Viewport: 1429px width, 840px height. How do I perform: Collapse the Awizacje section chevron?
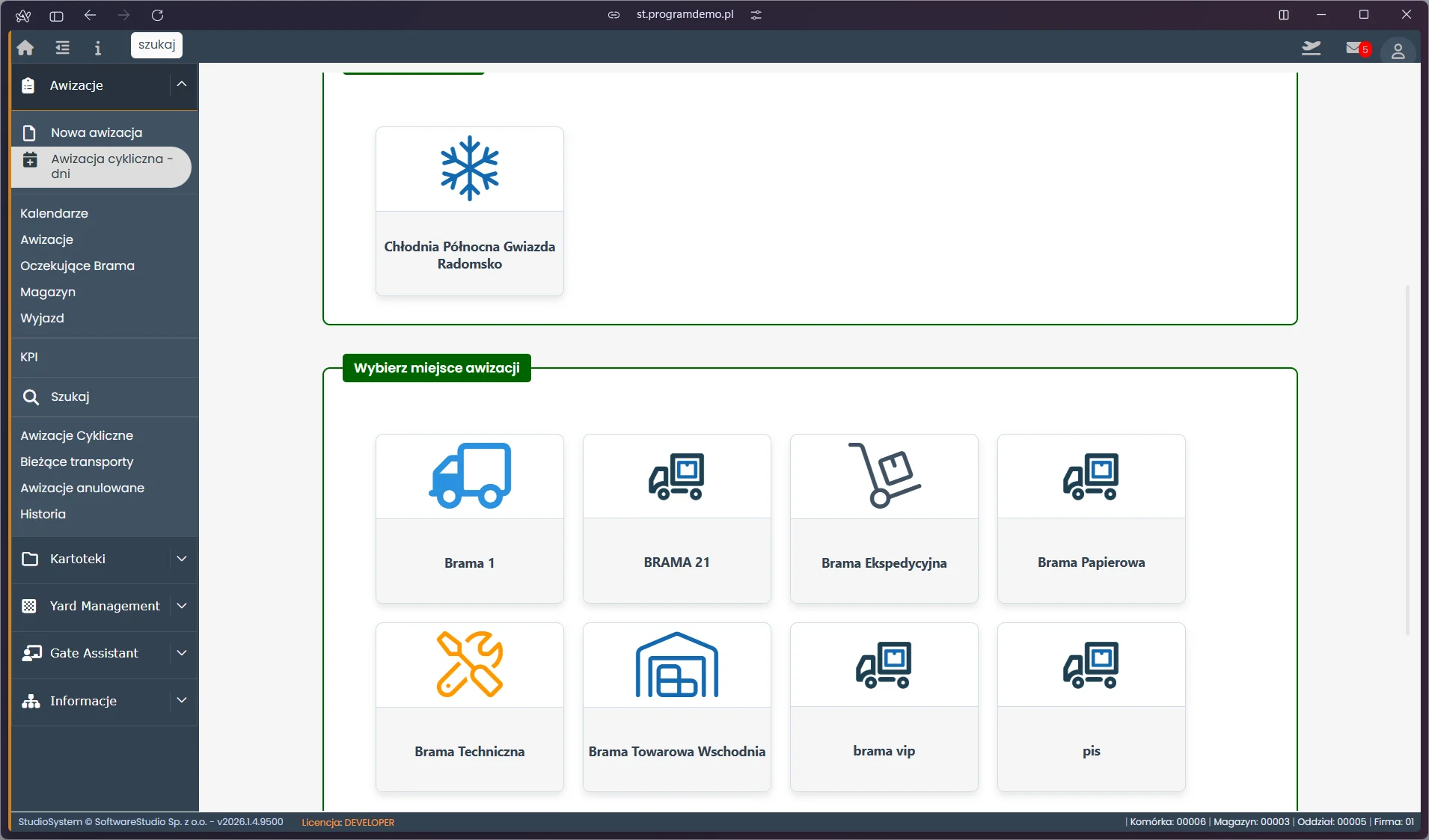pyautogui.click(x=182, y=85)
